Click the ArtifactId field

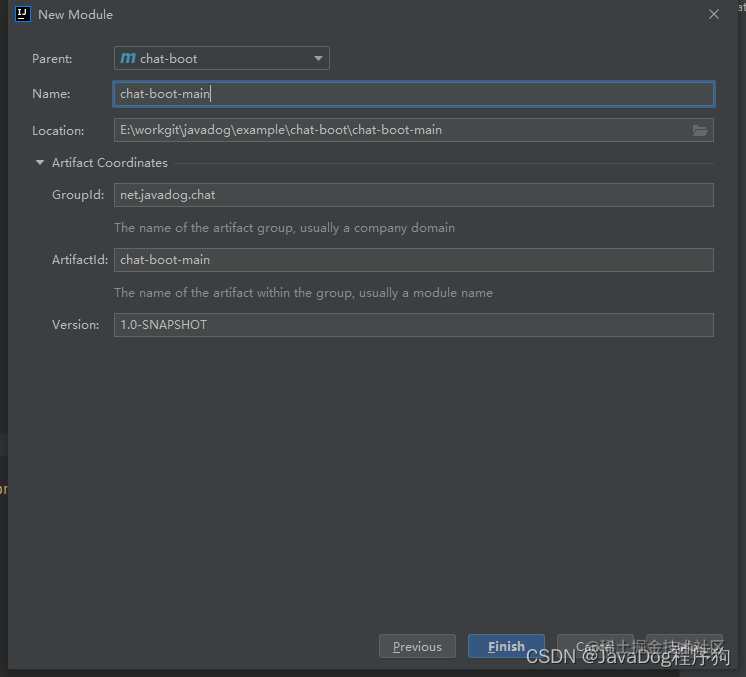point(414,260)
